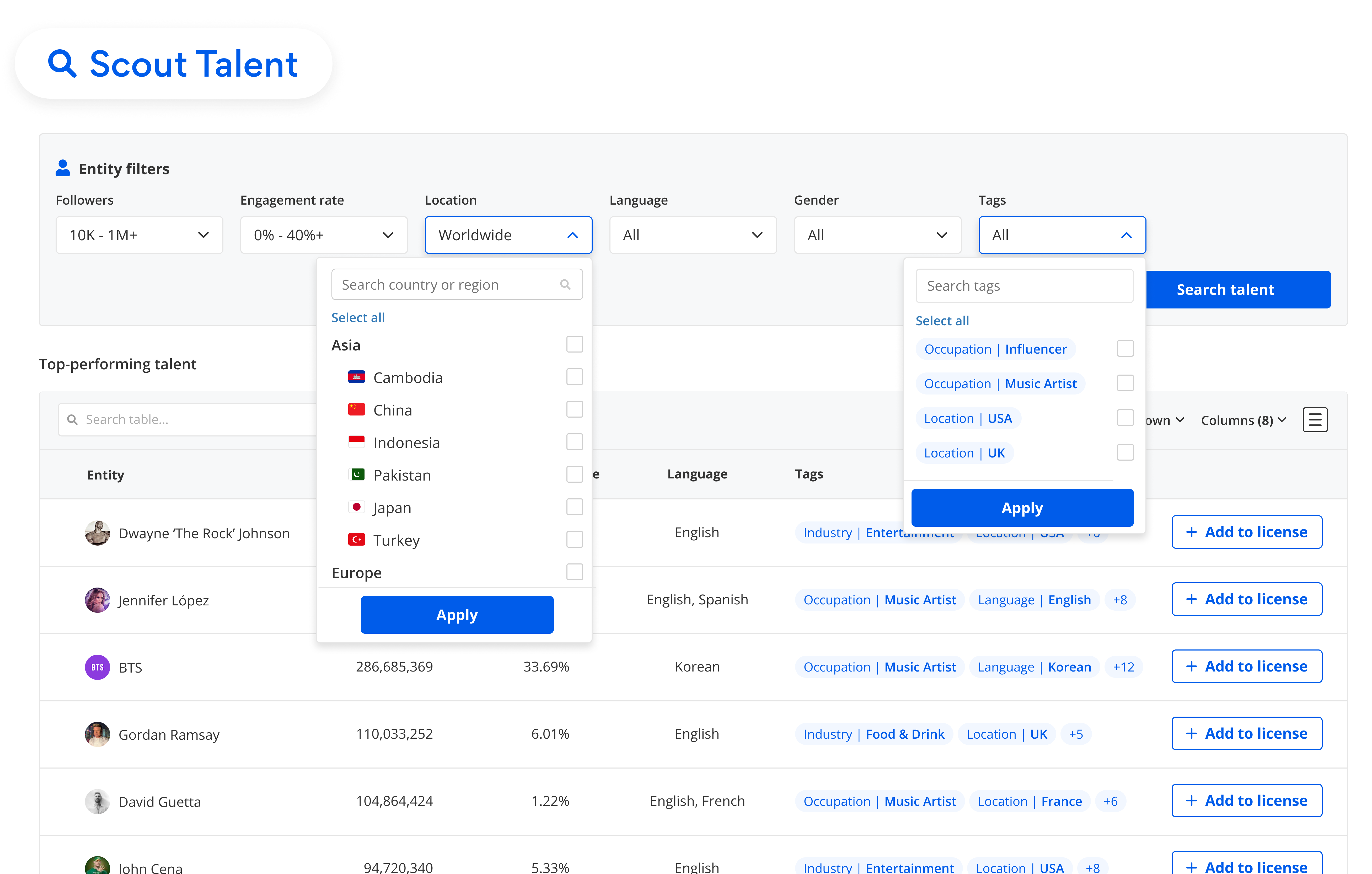Click BTS purple avatar icon
The image size is (1372, 874).
coord(98,667)
